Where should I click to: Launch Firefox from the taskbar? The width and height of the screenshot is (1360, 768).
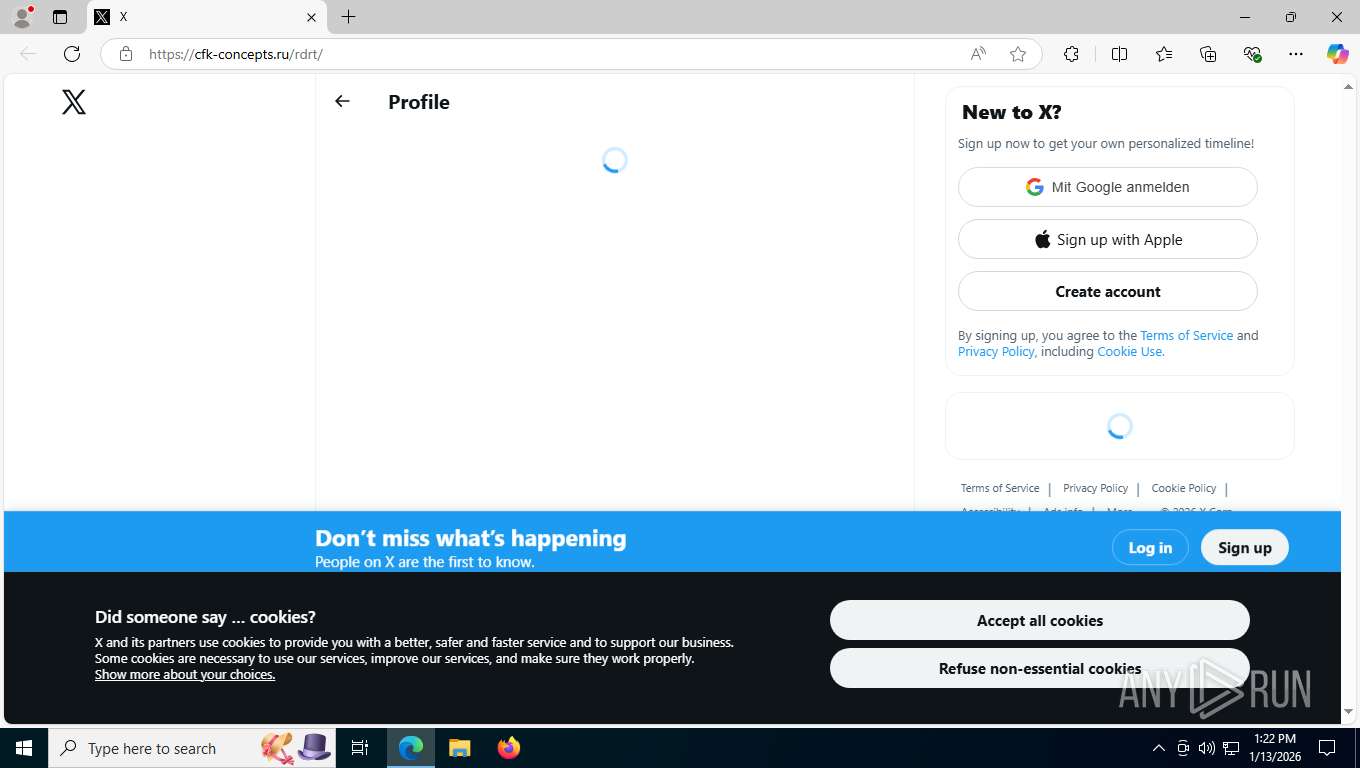click(509, 748)
